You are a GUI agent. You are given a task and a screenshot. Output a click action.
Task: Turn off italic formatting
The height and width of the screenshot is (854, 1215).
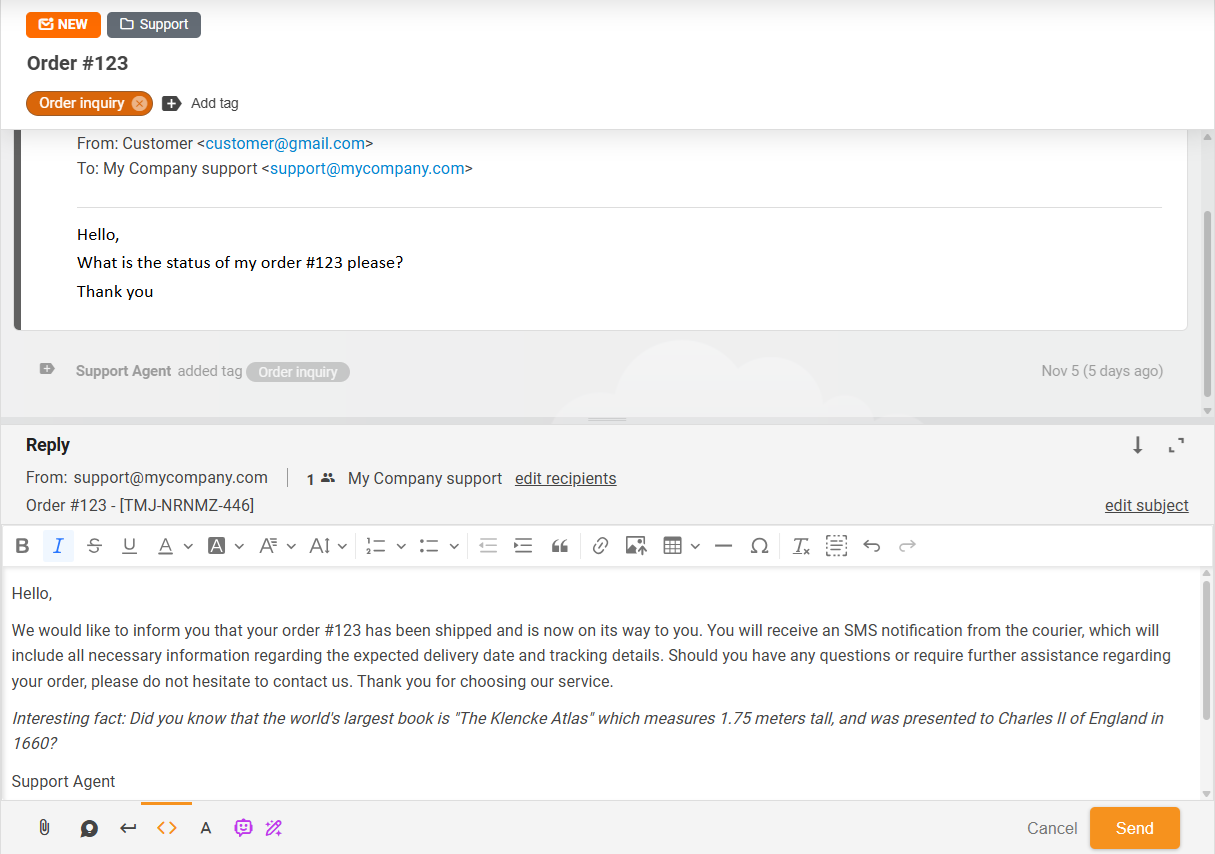click(58, 546)
